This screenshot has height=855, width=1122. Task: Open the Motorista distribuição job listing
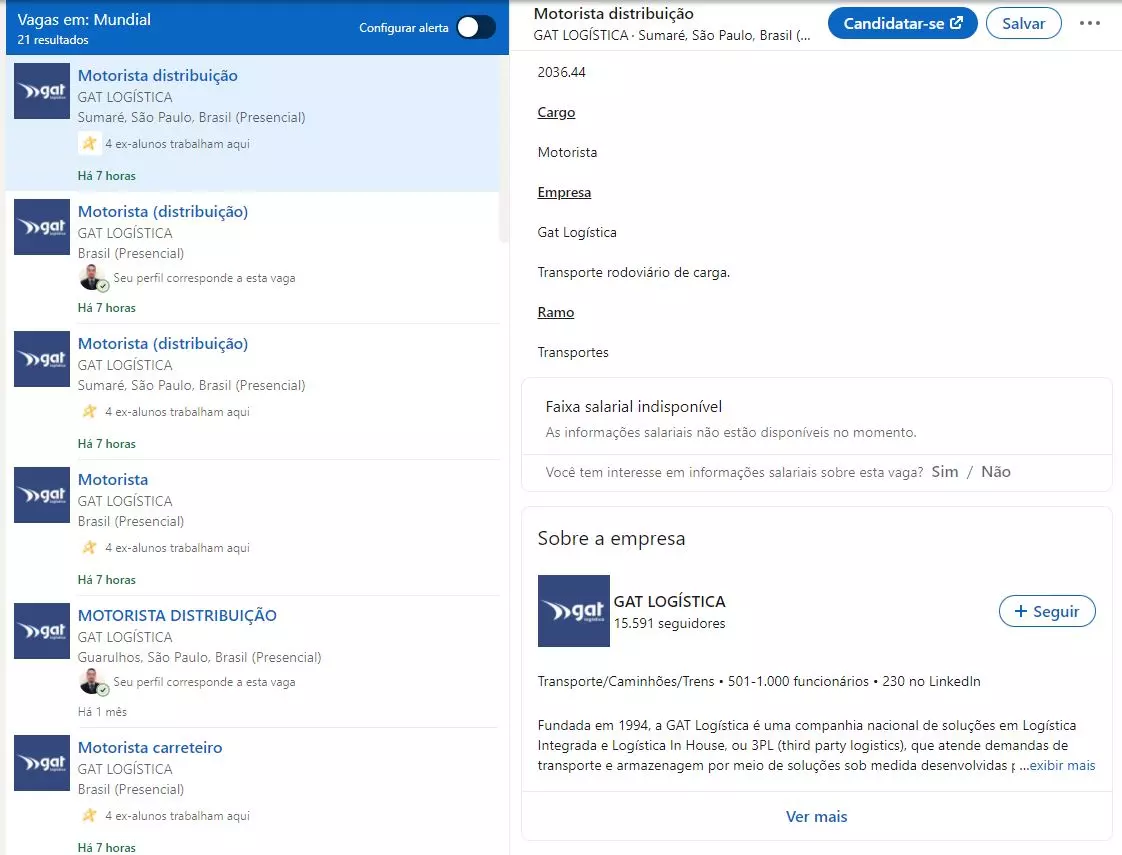(x=157, y=75)
